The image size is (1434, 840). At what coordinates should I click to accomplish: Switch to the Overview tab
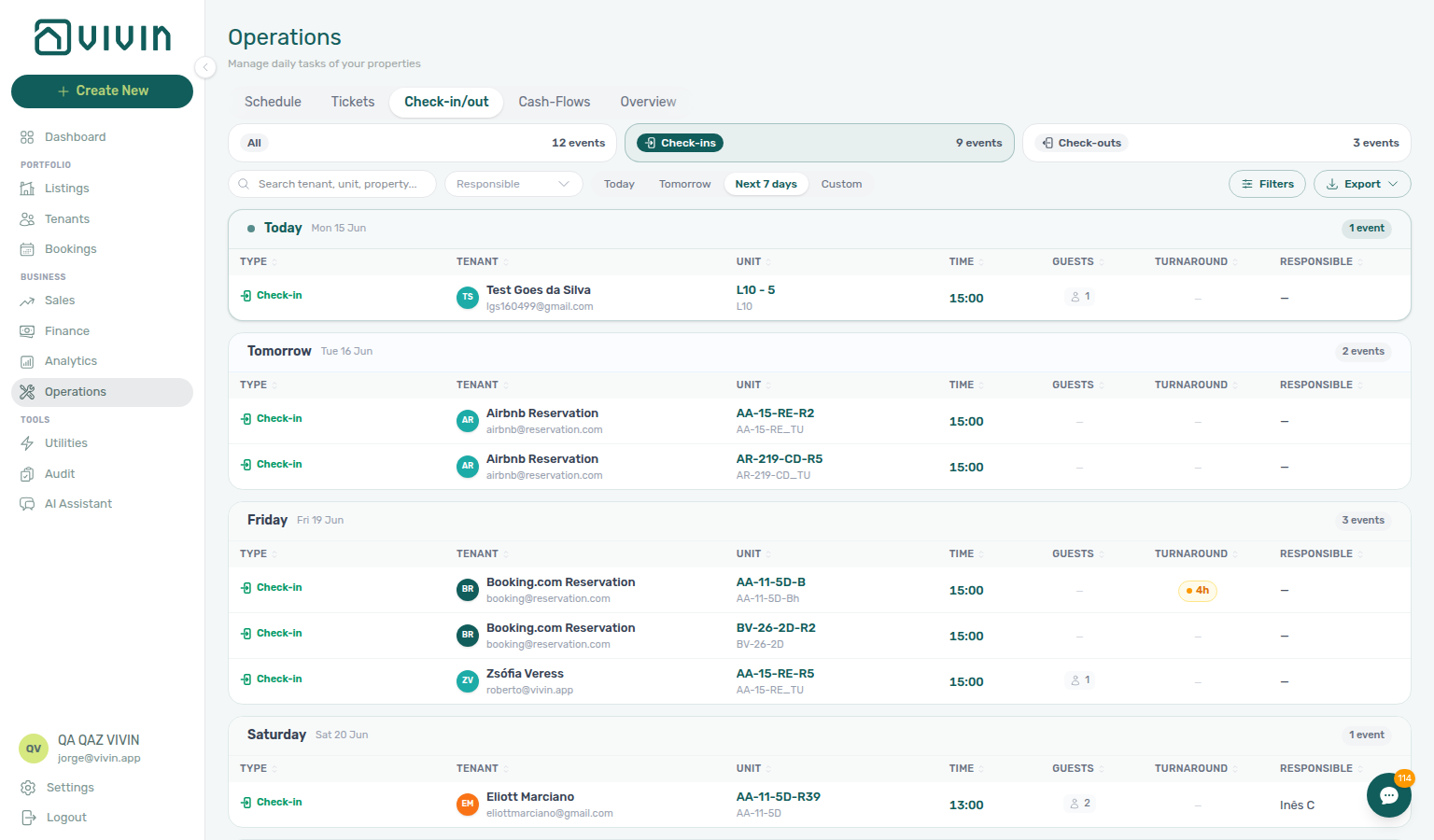pos(648,102)
